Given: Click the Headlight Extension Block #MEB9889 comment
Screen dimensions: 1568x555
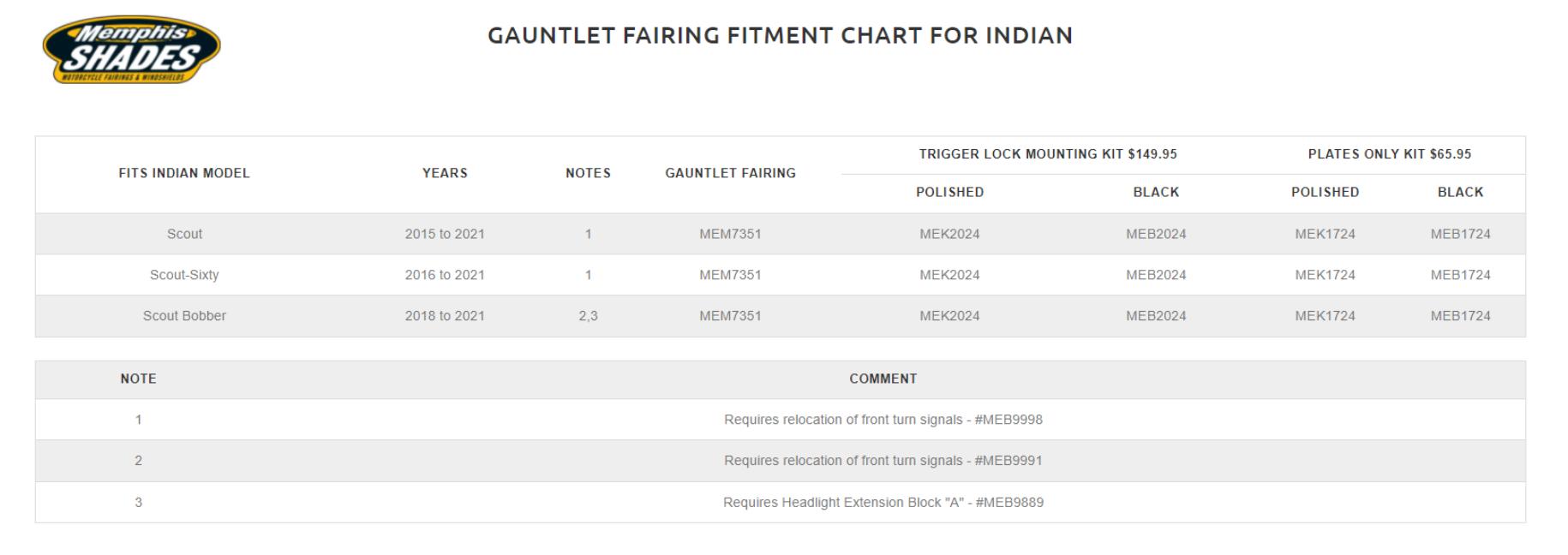Looking at the screenshot, I should 883,503.
